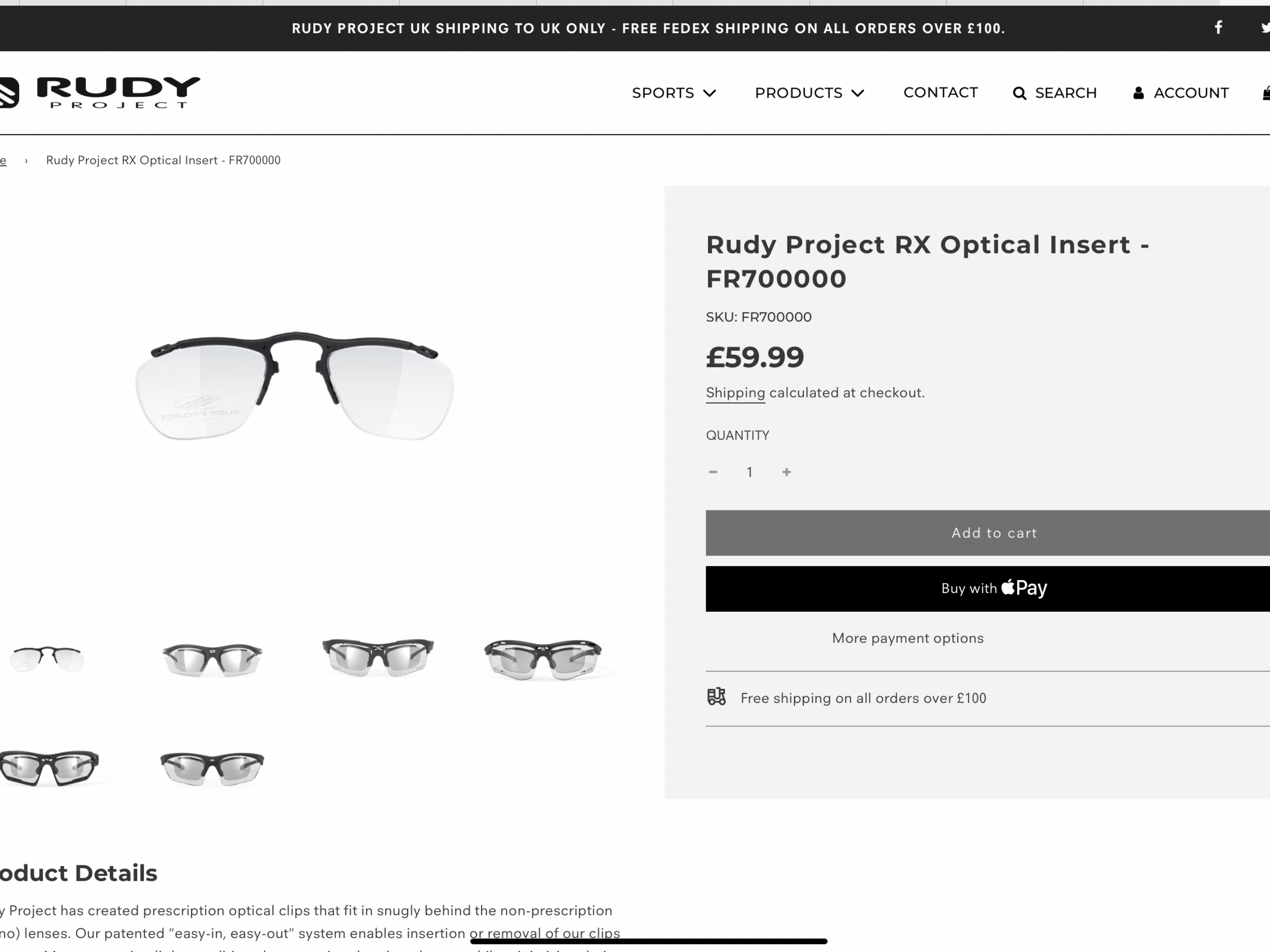
Task: Open the Contact menu item
Action: tap(940, 93)
